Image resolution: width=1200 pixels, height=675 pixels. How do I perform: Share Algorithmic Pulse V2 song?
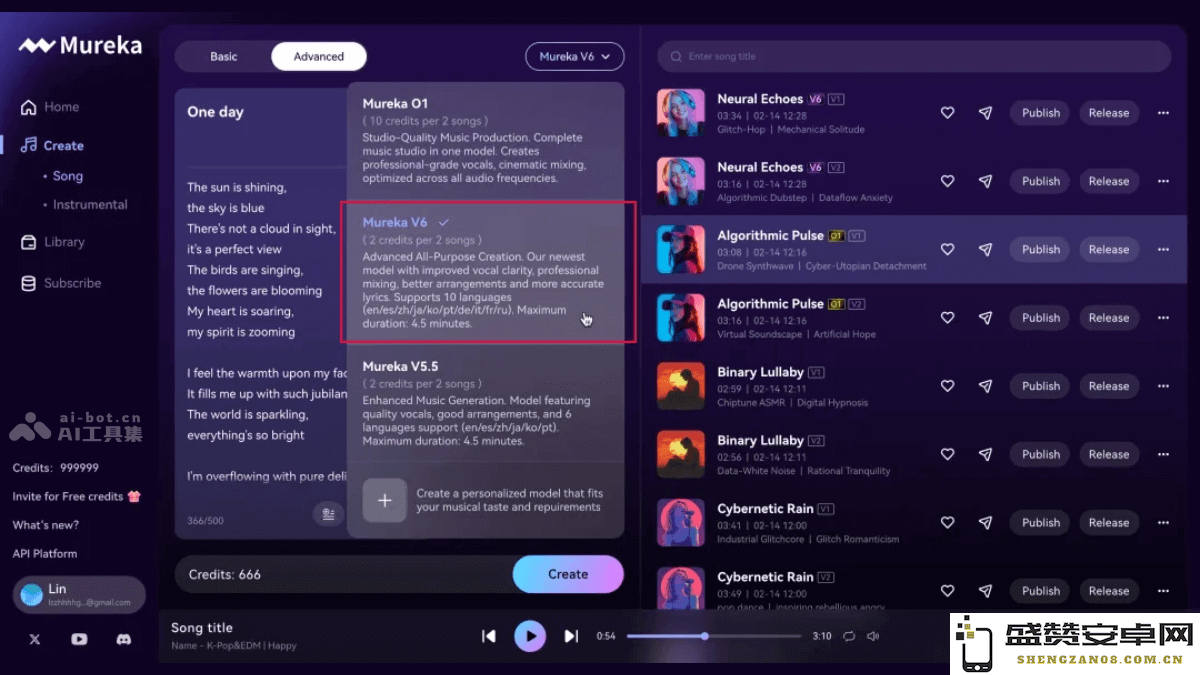985,318
